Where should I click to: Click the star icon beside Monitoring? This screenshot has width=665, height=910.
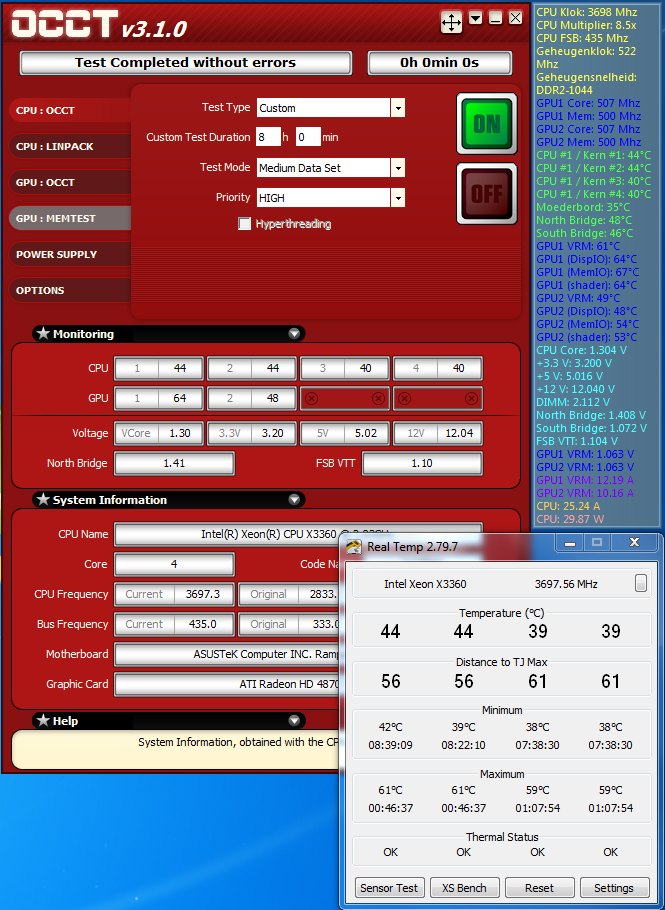click(43, 333)
